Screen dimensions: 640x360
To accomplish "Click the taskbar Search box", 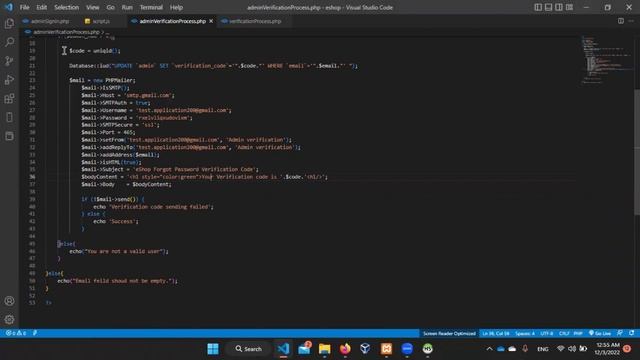I will (x=248, y=349).
